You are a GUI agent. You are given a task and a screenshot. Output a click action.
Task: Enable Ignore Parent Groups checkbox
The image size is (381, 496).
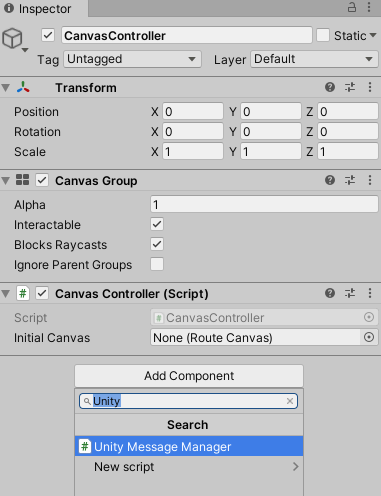coord(157,264)
